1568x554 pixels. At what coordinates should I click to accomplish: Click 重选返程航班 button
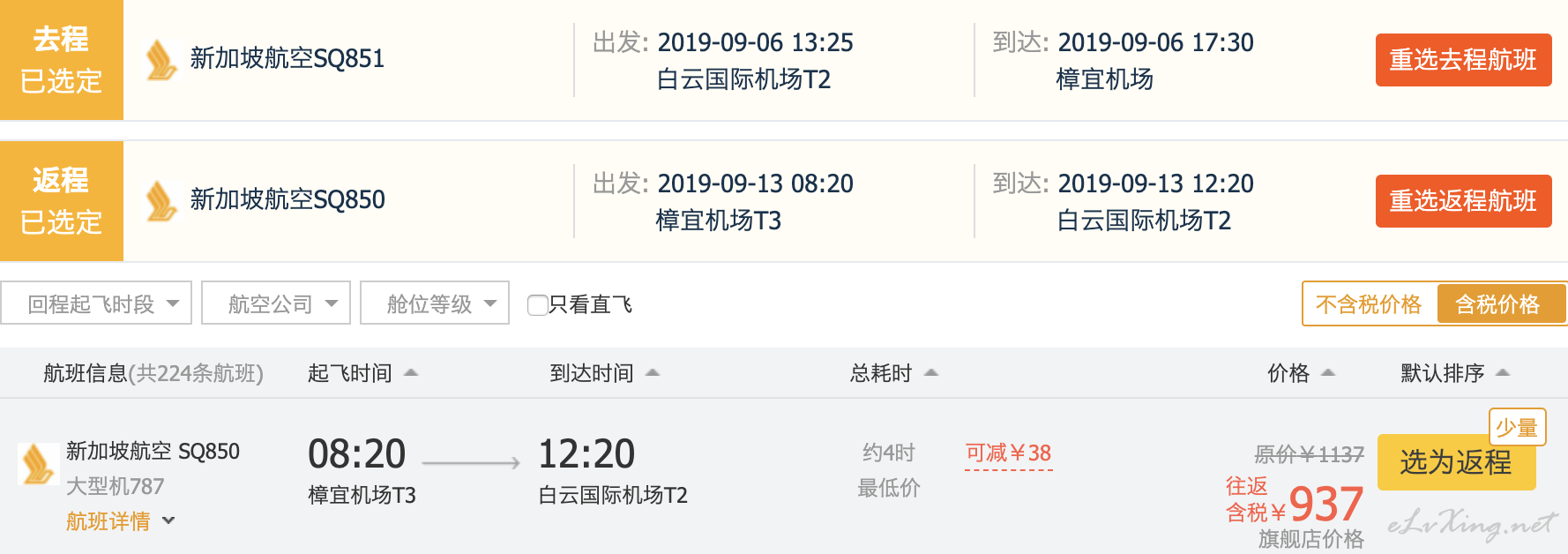click(1463, 201)
